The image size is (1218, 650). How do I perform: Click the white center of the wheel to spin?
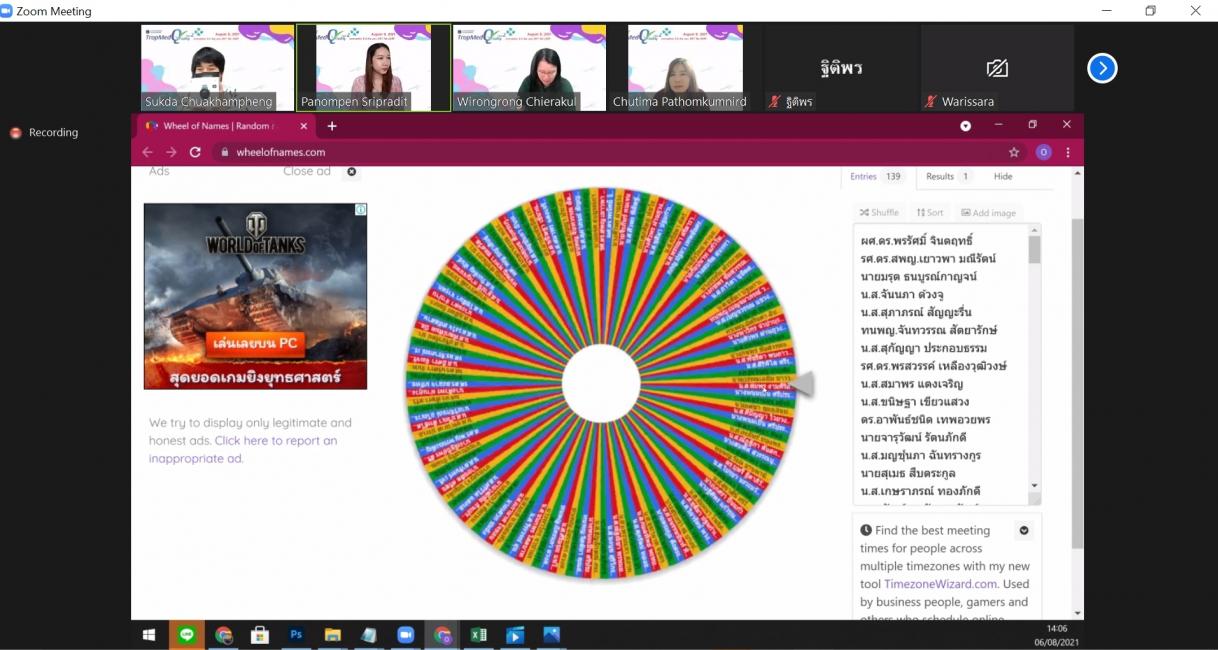tap(601, 383)
